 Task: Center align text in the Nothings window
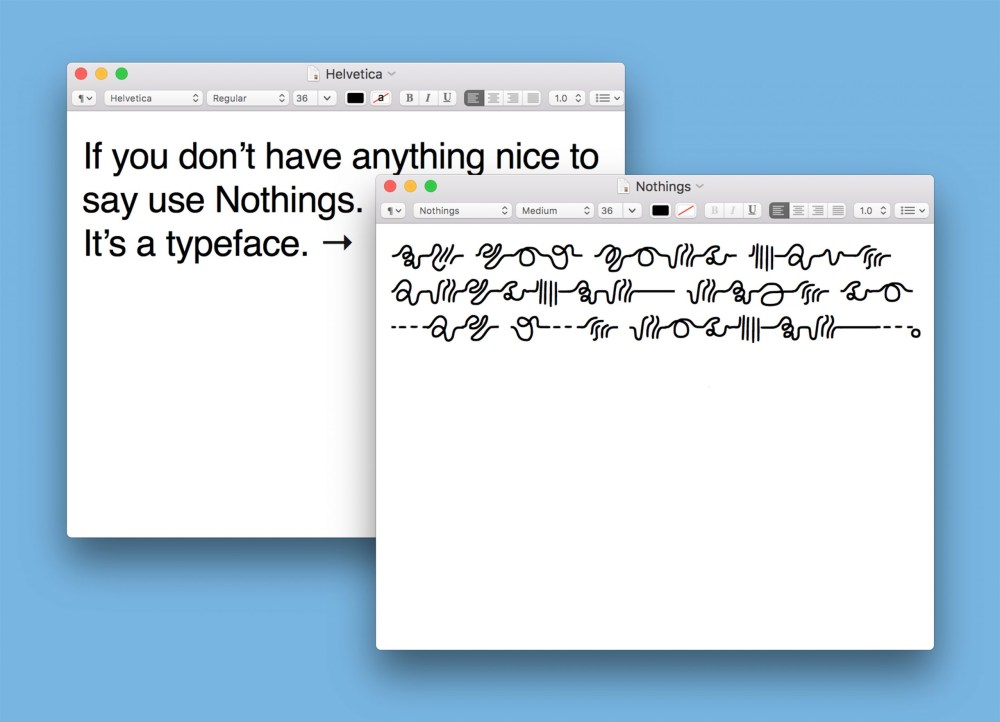[799, 211]
